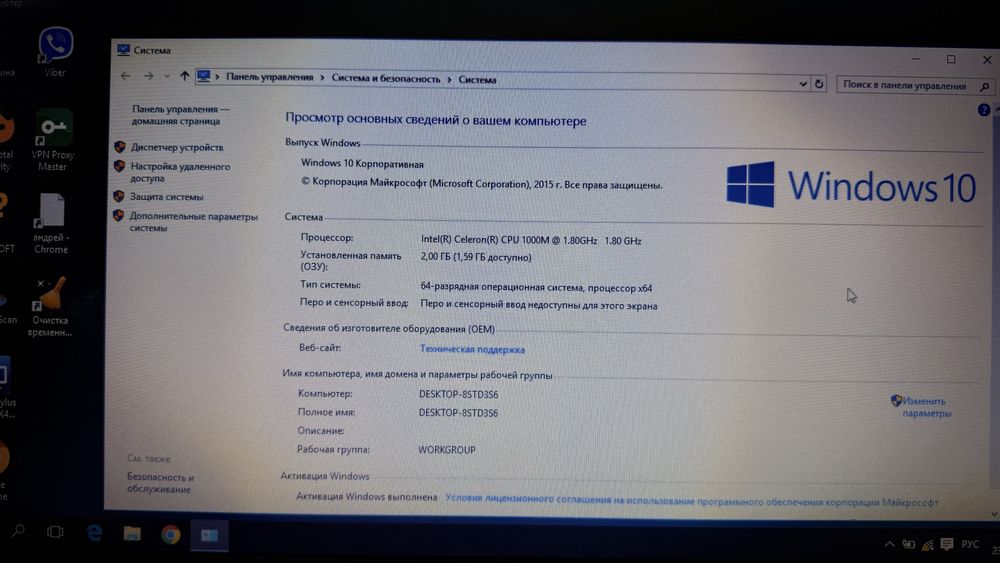Open the андрей - Chrome desktop shortcut
Viewport: 1000px width, 563px height.
tap(51, 223)
